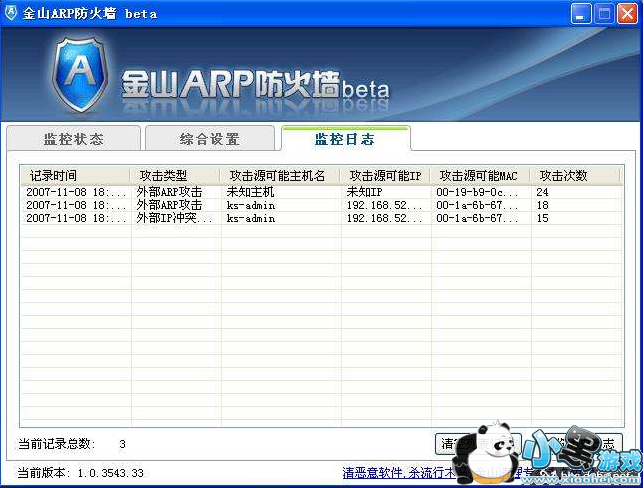
Task: Click the 攻击源可能IP column header
Action: click(385, 176)
